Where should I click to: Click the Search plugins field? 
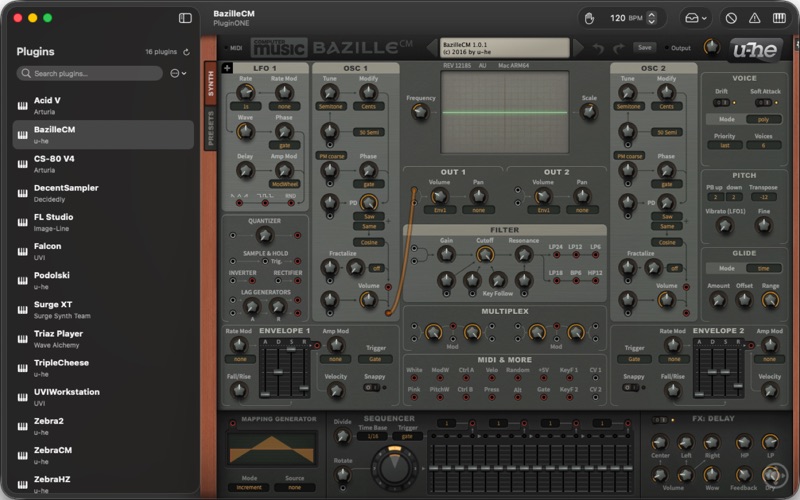tap(90, 73)
